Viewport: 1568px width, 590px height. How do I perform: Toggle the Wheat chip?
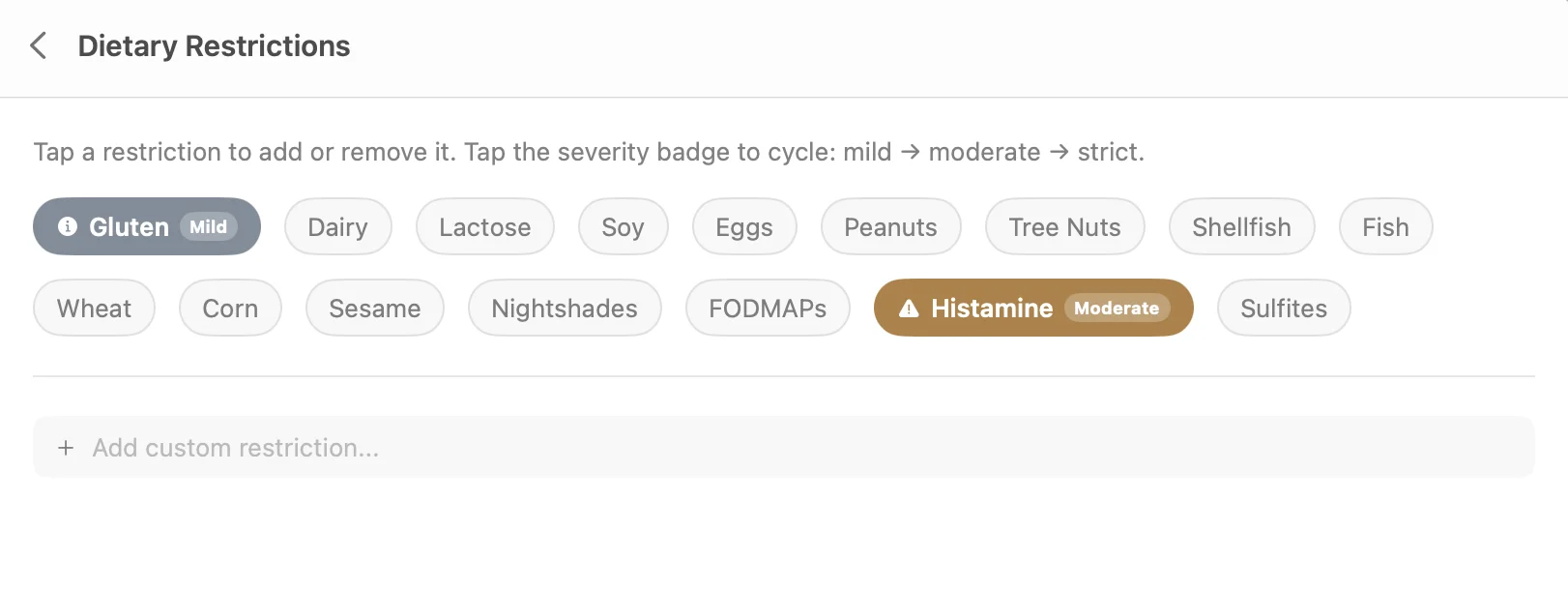click(x=94, y=308)
